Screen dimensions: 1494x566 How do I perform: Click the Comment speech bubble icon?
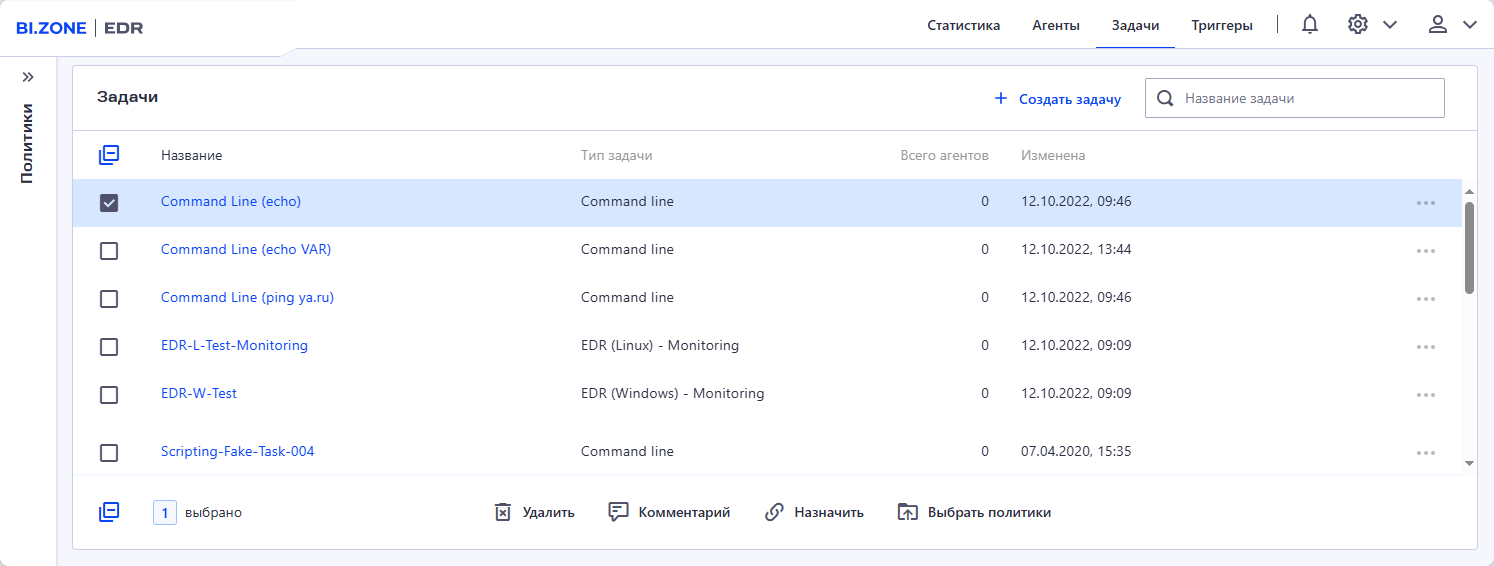618,512
